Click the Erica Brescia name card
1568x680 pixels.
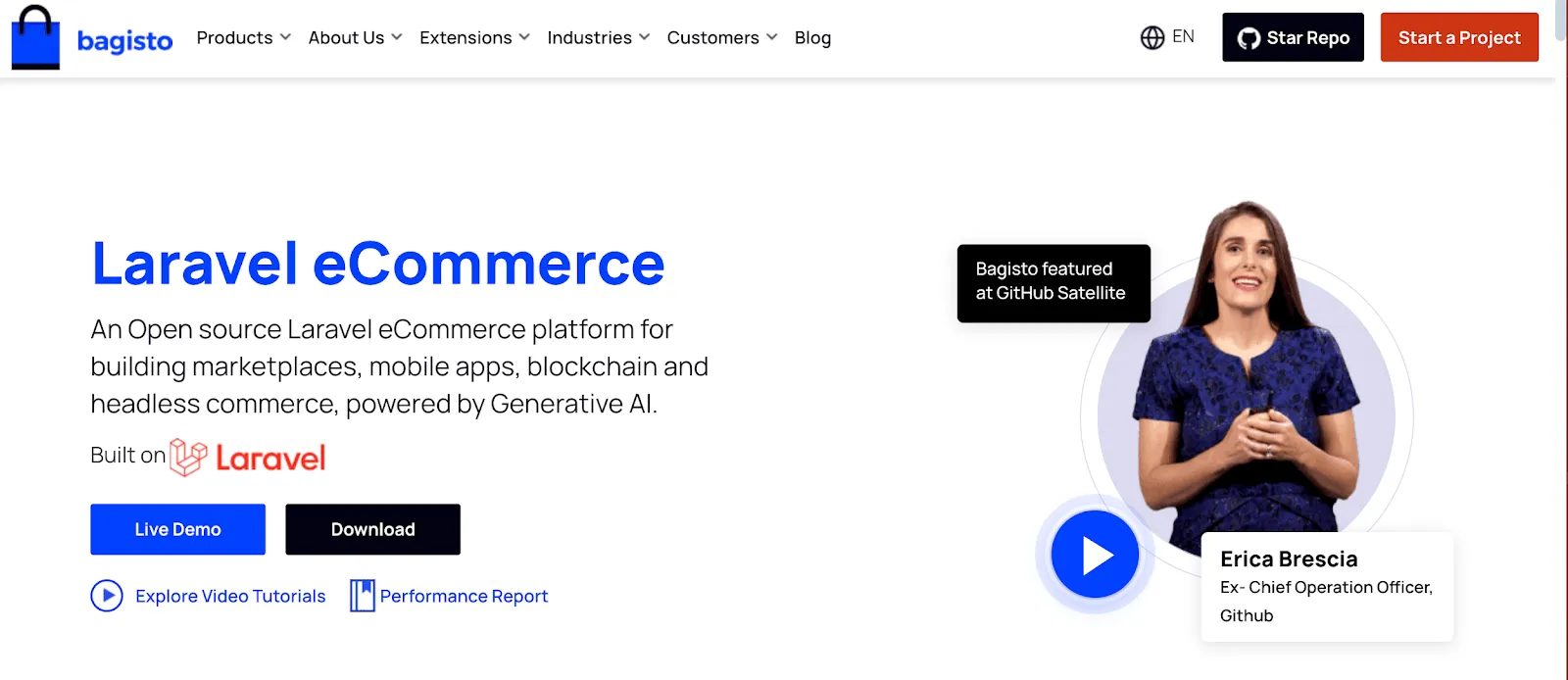coord(1327,586)
